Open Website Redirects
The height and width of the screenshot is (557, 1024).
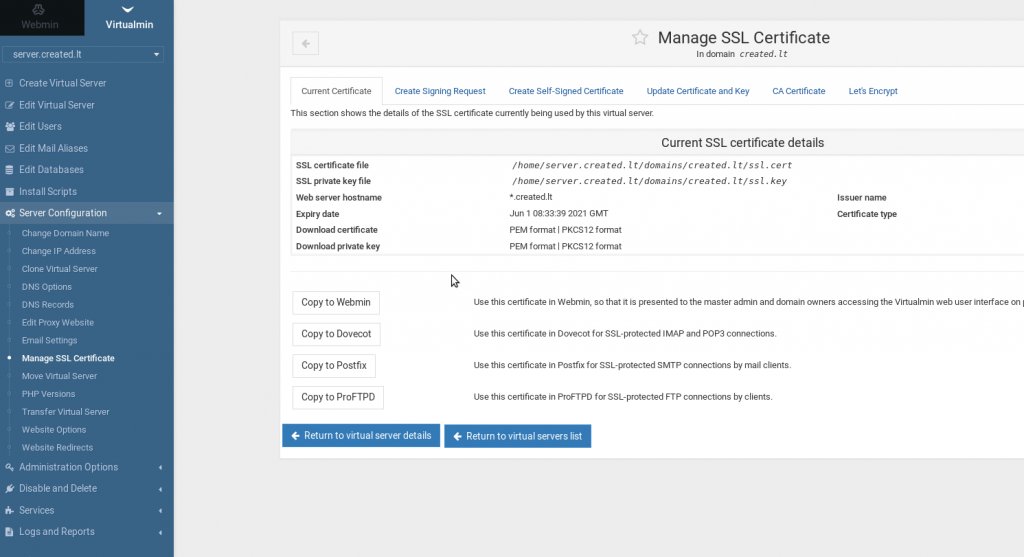point(57,447)
